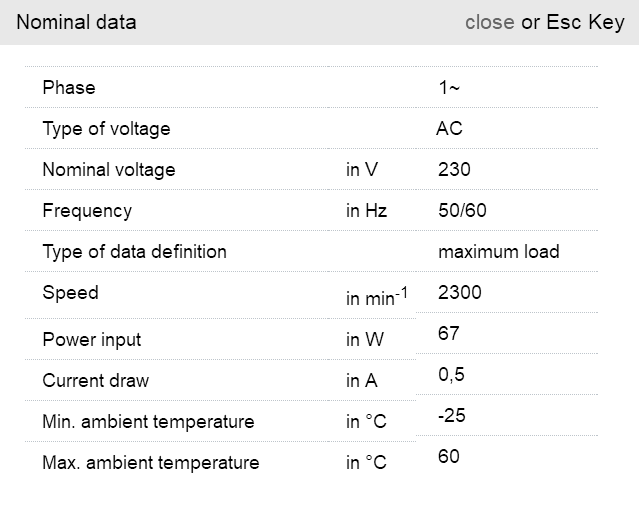Click the Type of data definition label
The image size is (639, 524).
pos(134,252)
